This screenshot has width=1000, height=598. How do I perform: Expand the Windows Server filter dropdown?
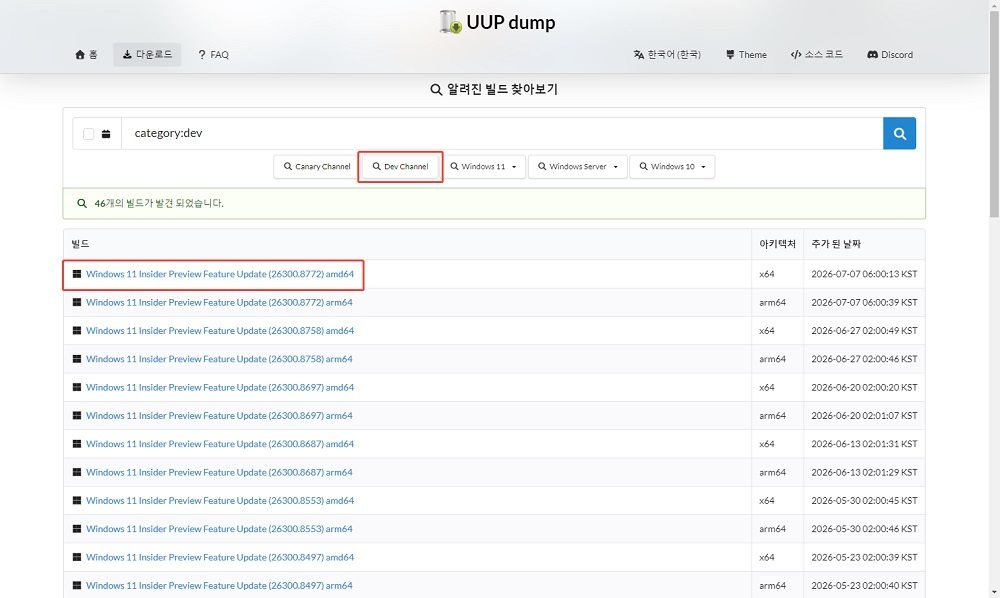pos(578,166)
